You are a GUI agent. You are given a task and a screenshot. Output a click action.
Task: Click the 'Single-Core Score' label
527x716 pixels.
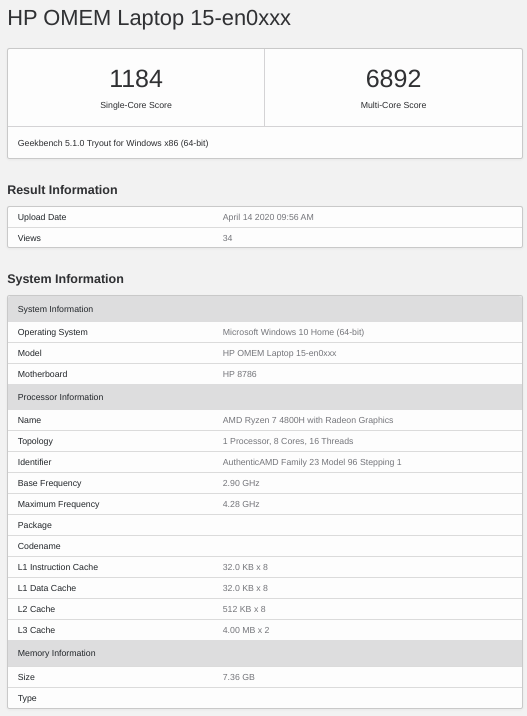pos(136,105)
